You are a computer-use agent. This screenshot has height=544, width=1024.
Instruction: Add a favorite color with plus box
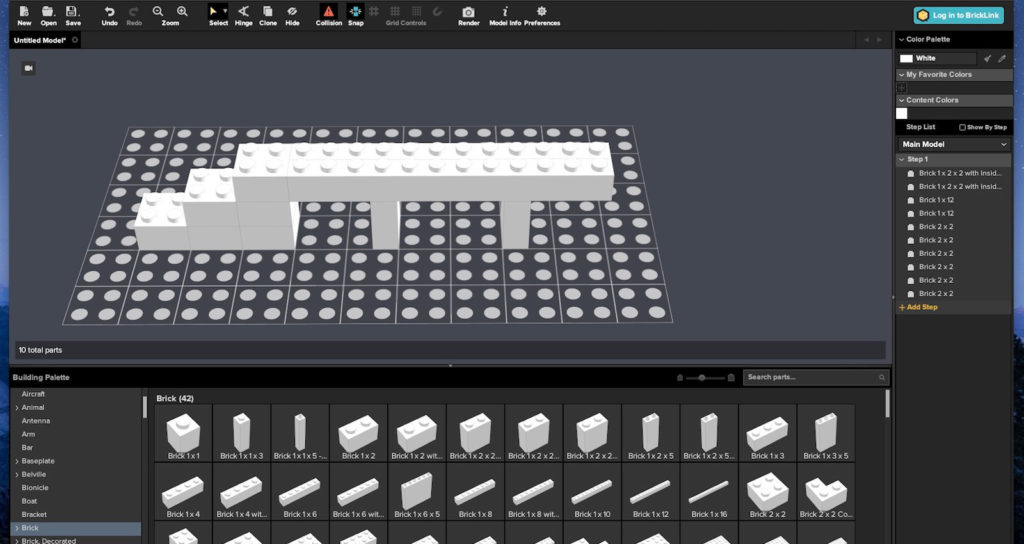pyautogui.click(x=902, y=88)
